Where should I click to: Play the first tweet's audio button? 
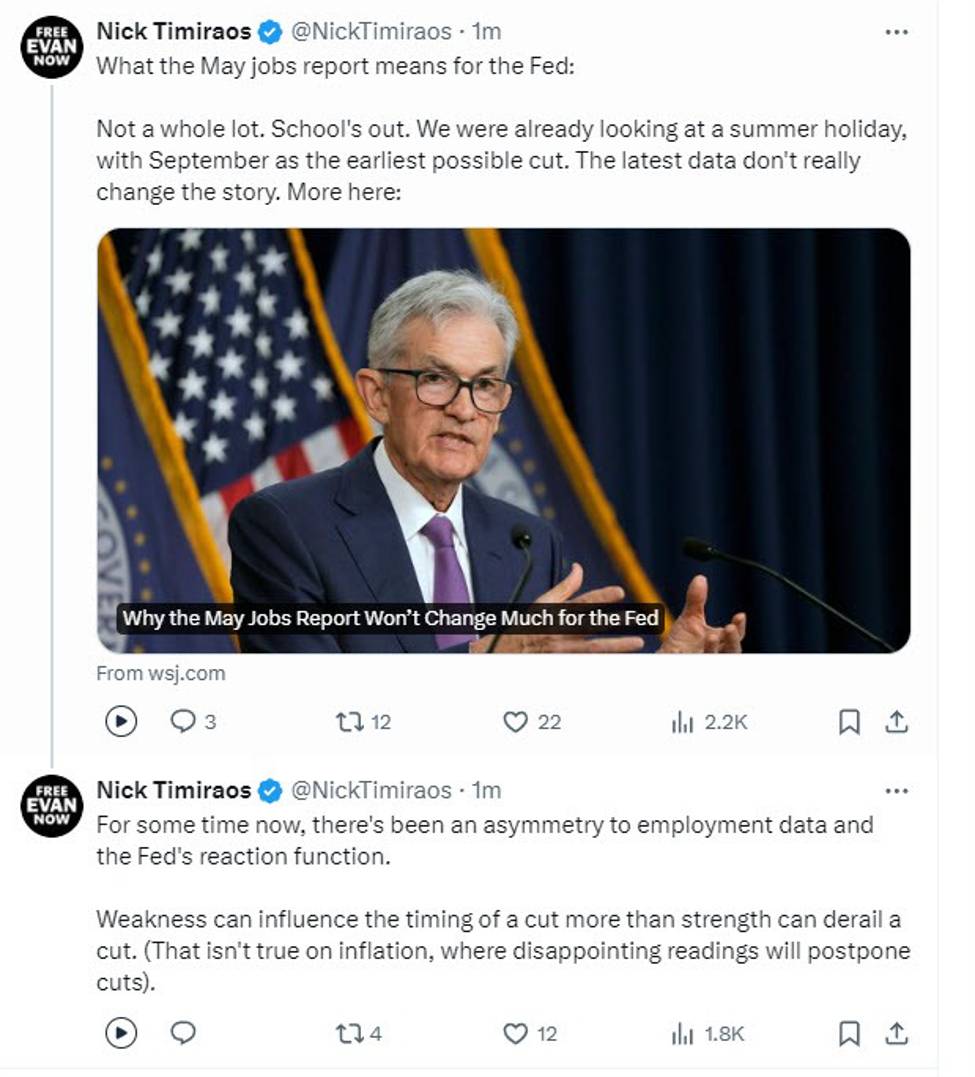point(121,721)
